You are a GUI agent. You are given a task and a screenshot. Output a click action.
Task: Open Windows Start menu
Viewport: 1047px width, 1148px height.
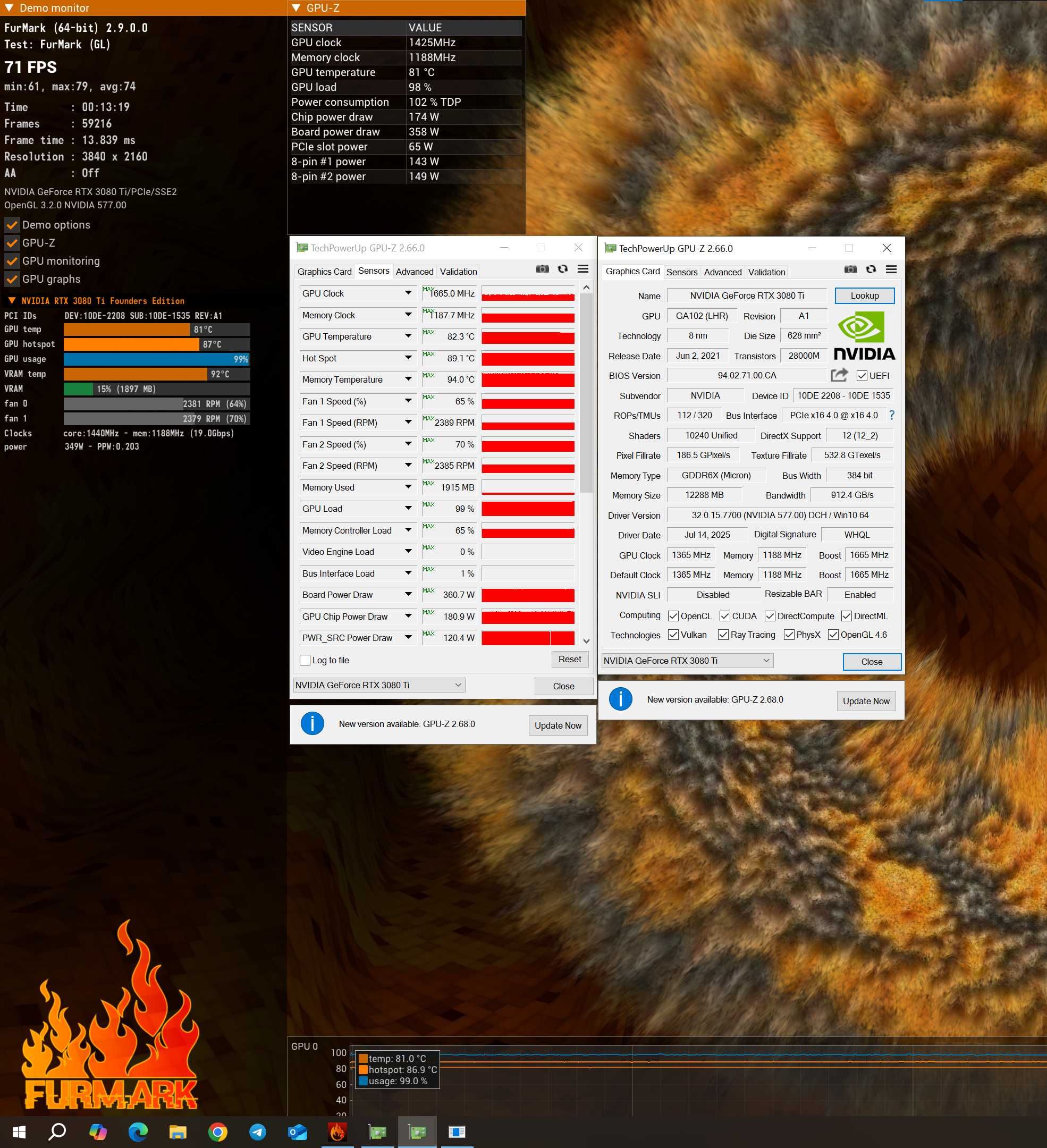pyautogui.click(x=19, y=1132)
